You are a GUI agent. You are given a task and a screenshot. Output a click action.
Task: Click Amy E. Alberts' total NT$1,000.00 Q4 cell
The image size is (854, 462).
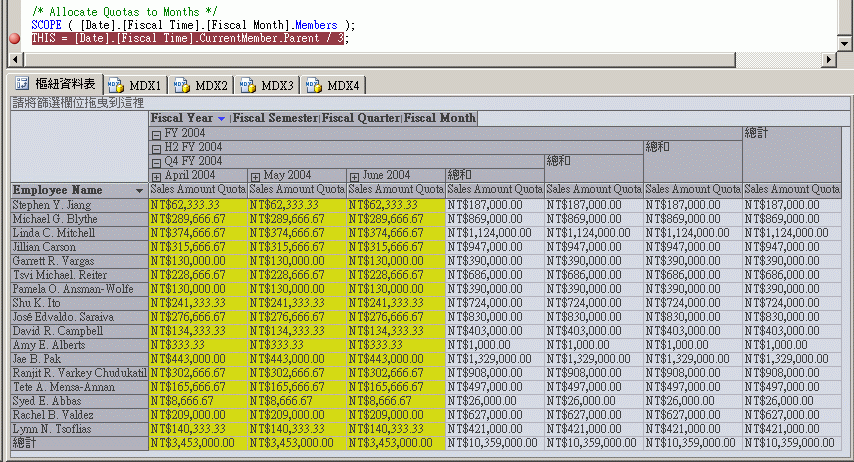(496, 345)
